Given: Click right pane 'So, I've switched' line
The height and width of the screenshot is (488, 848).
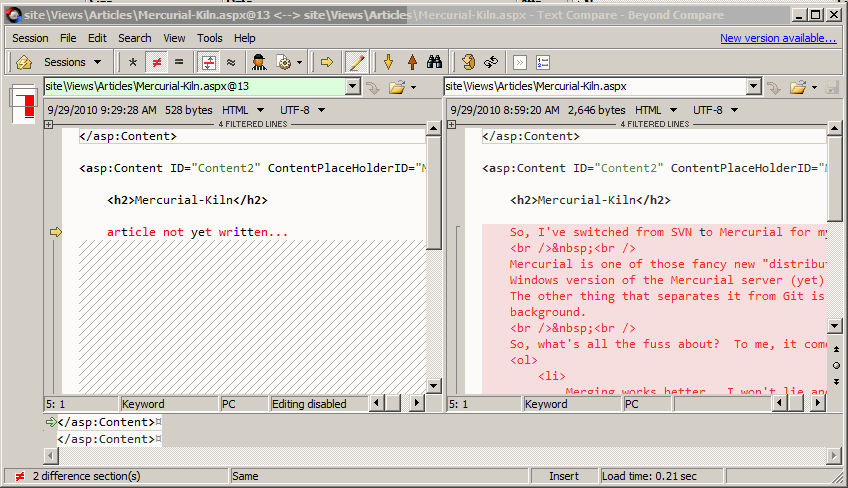Looking at the screenshot, I should 668,232.
